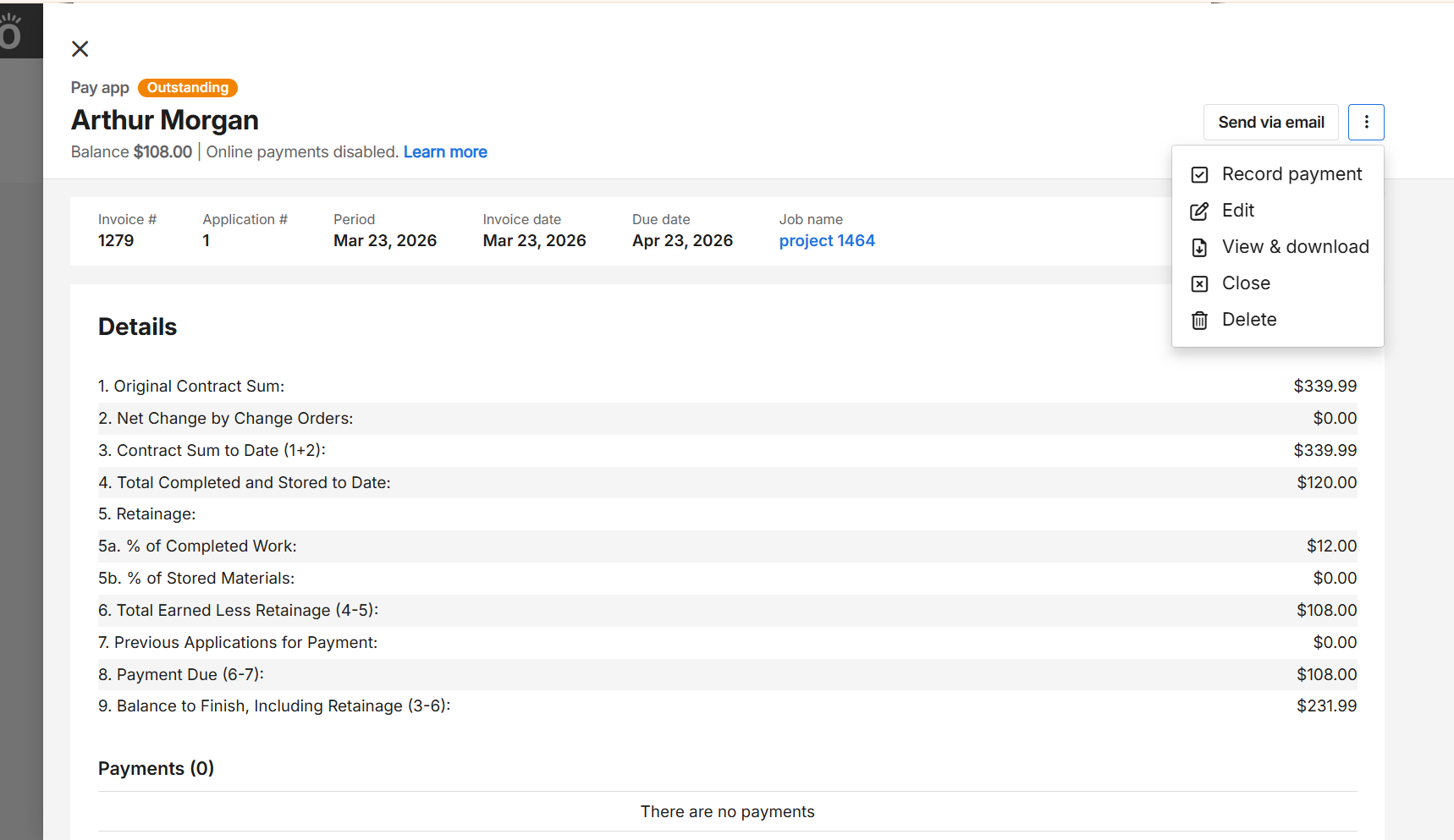Click the Close x-box icon in menu

[1199, 284]
